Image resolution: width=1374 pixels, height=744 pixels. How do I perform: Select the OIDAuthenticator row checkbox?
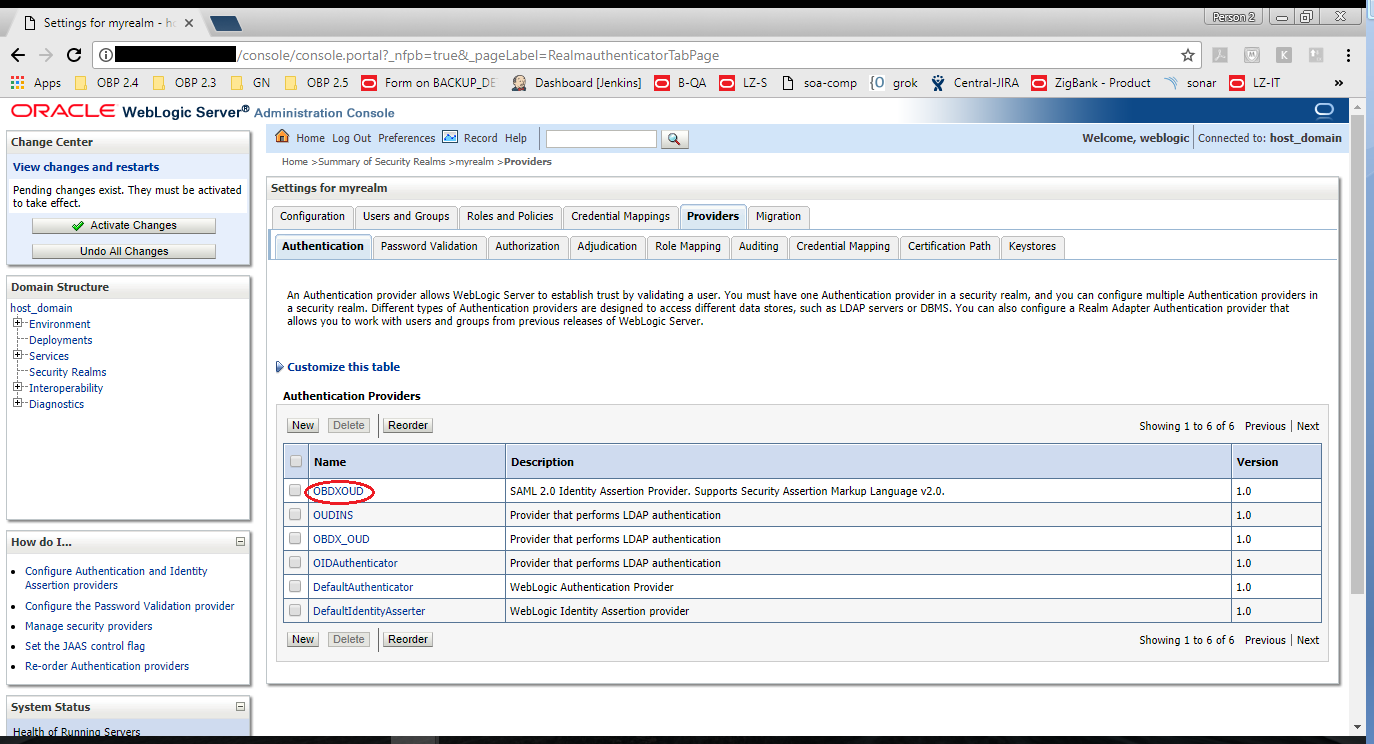click(295, 563)
